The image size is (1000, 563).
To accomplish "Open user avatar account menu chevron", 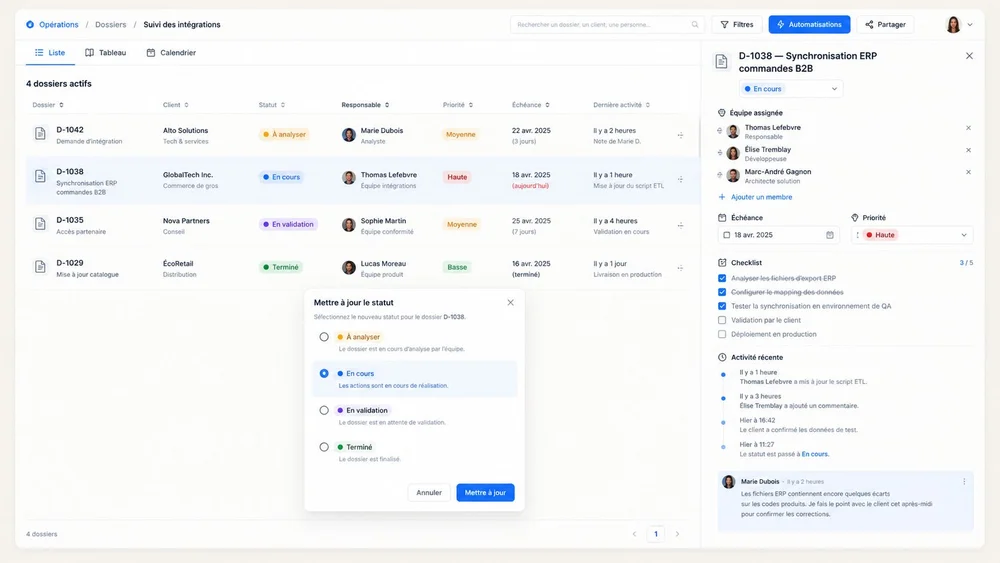I will (x=970, y=25).
